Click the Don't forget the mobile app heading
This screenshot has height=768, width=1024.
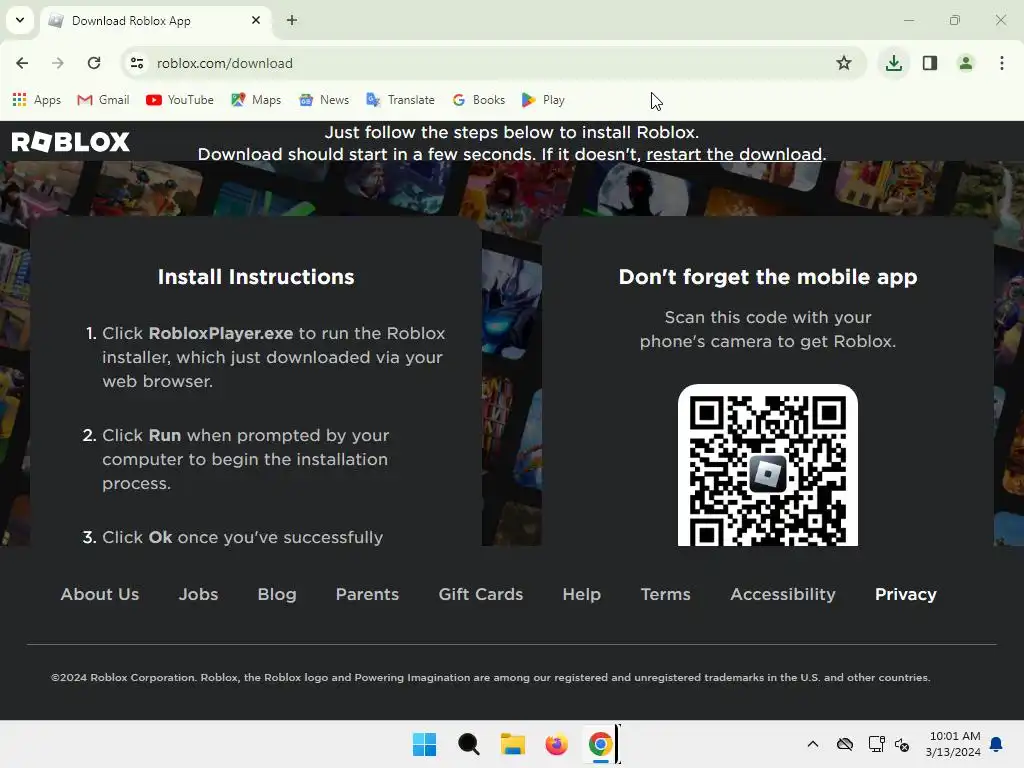click(x=768, y=277)
